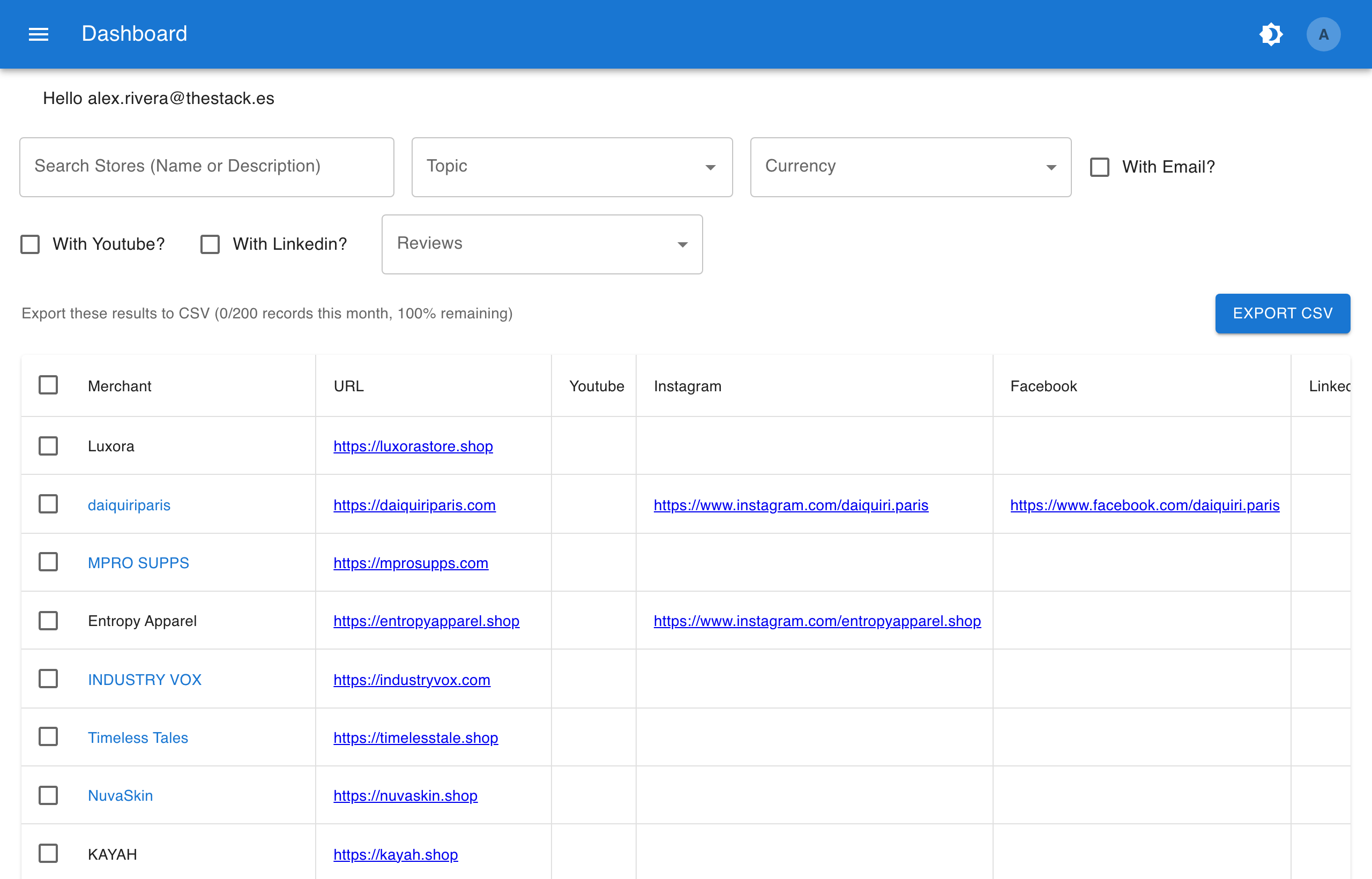Open the MPRO SUPPS merchant link
The height and width of the screenshot is (879, 1372).
138,563
